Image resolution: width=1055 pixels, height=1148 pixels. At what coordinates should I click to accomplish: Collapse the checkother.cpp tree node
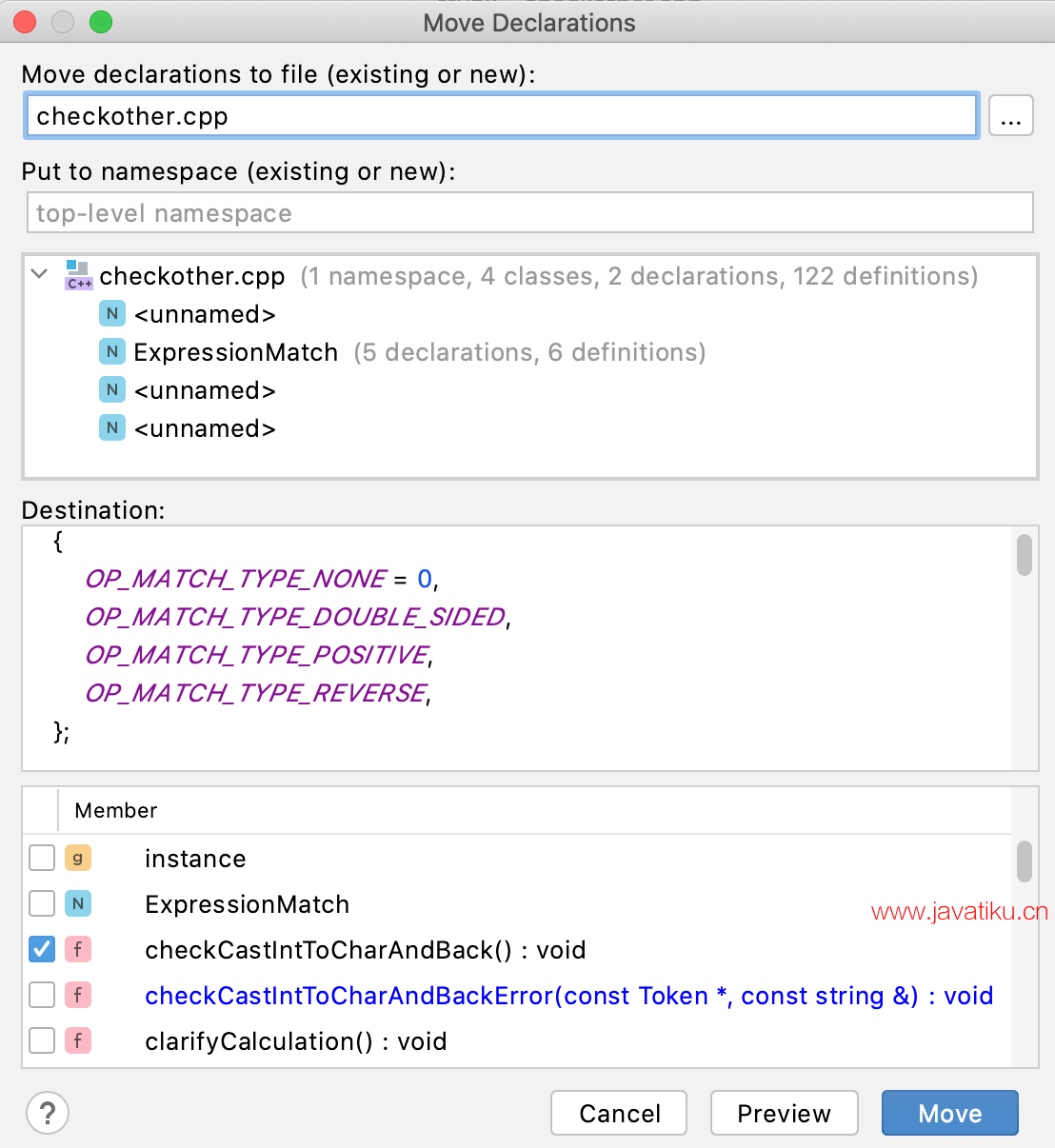click(x=40, y=275)
